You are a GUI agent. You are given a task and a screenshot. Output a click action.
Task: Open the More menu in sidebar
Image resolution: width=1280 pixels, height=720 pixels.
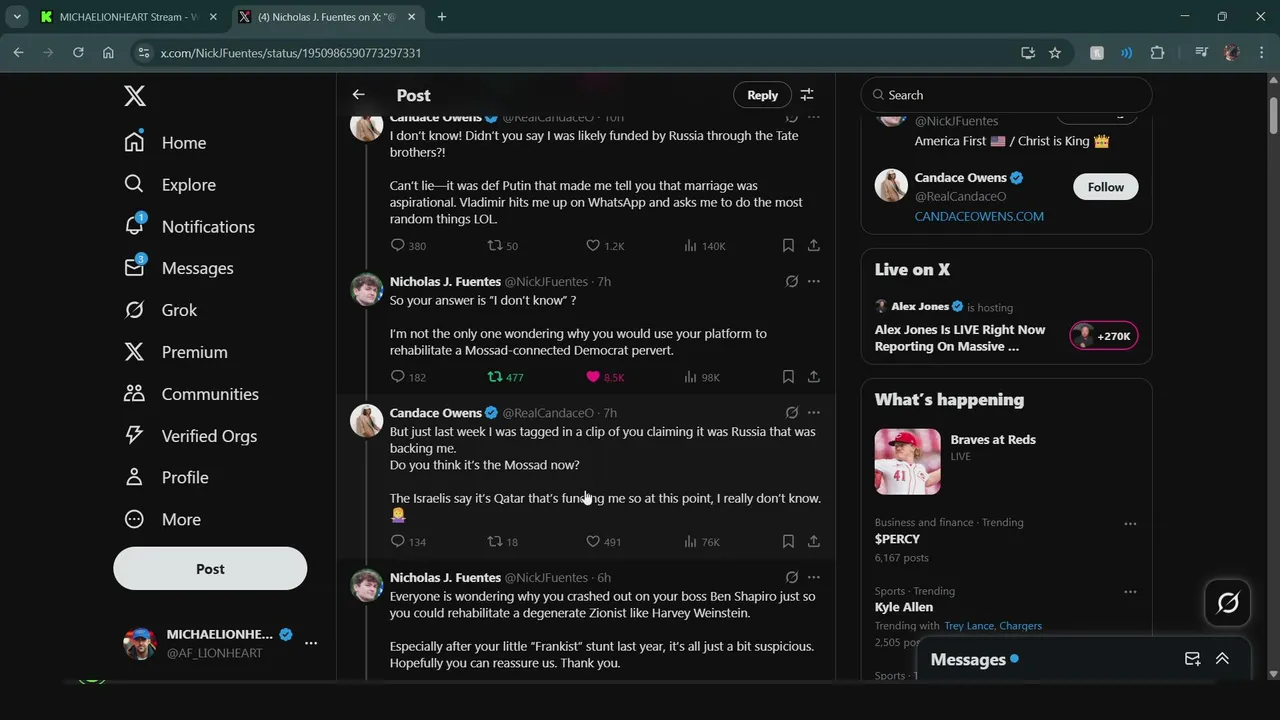point(162,520)
